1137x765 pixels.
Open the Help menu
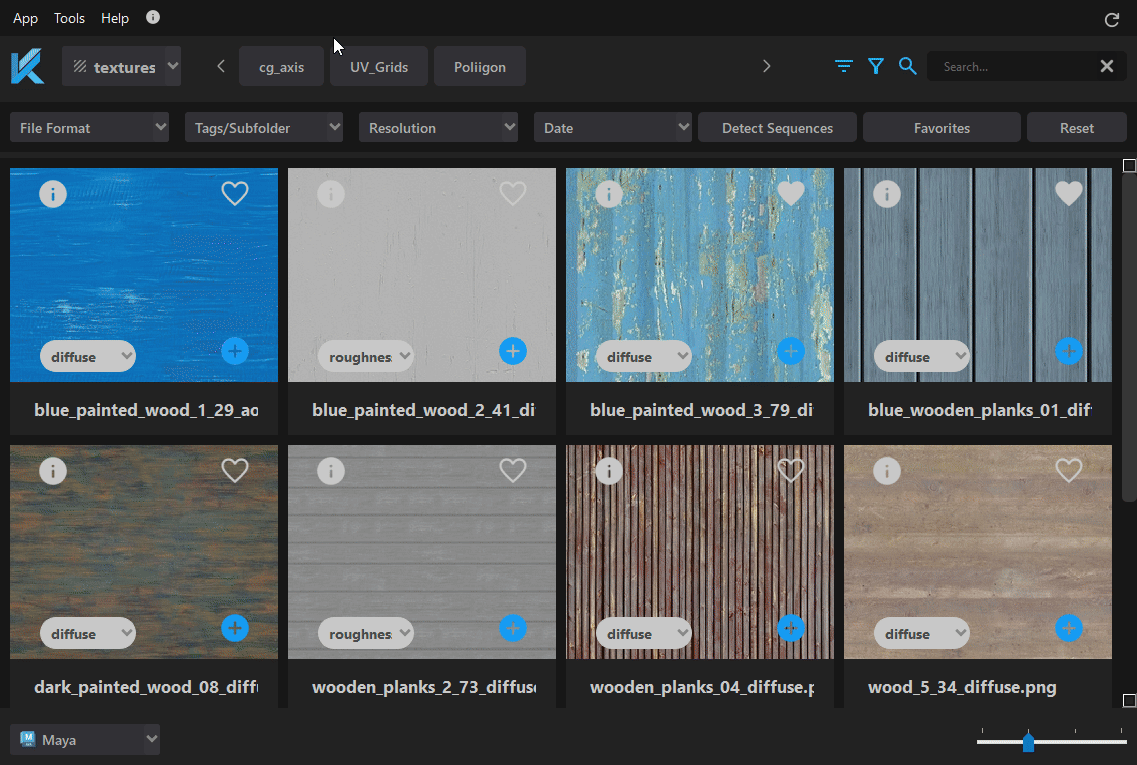click(115, 18)
